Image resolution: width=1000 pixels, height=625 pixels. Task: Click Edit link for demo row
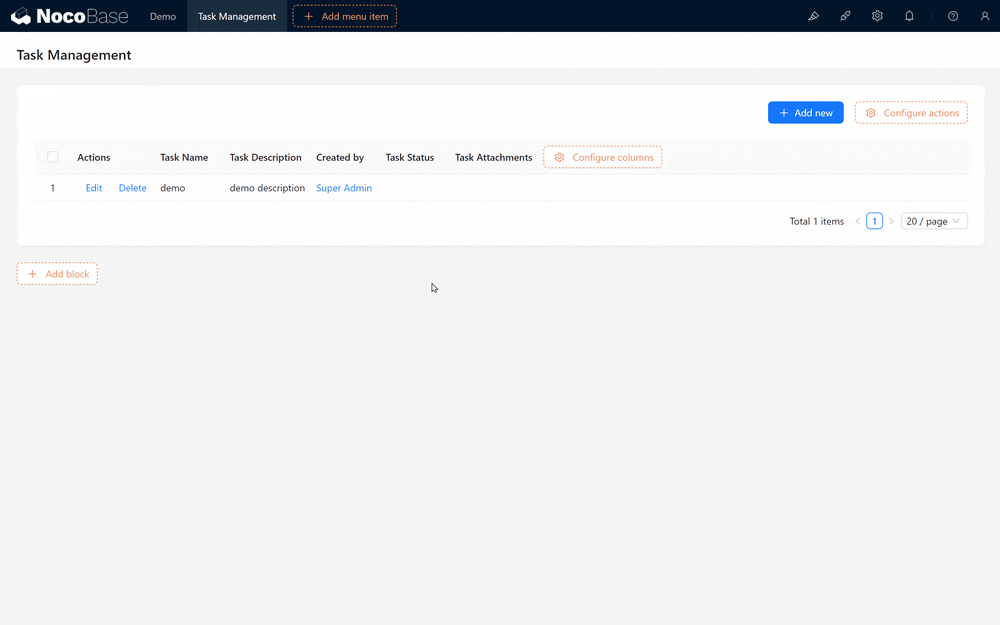coord(94,188)
